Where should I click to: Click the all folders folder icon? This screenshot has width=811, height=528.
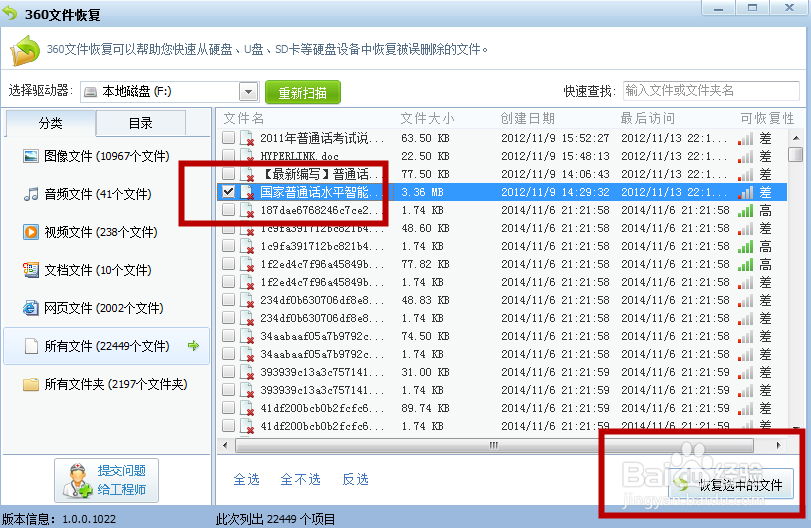pyautogui.click(x=31, y=384)
